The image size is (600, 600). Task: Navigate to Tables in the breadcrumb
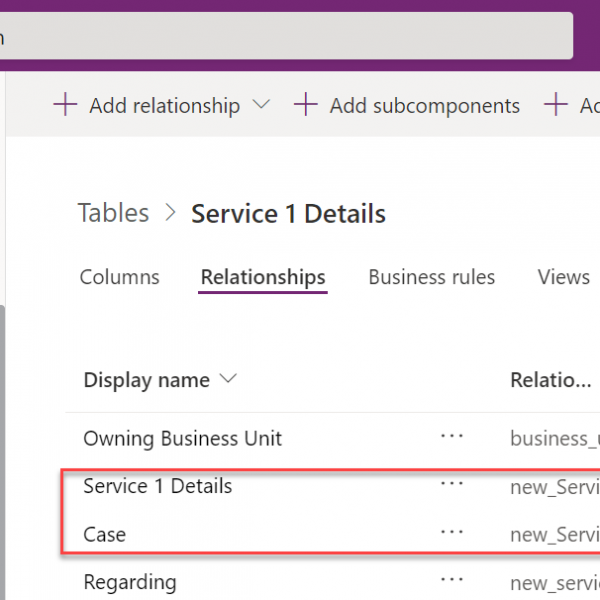[x=113, y=213]
